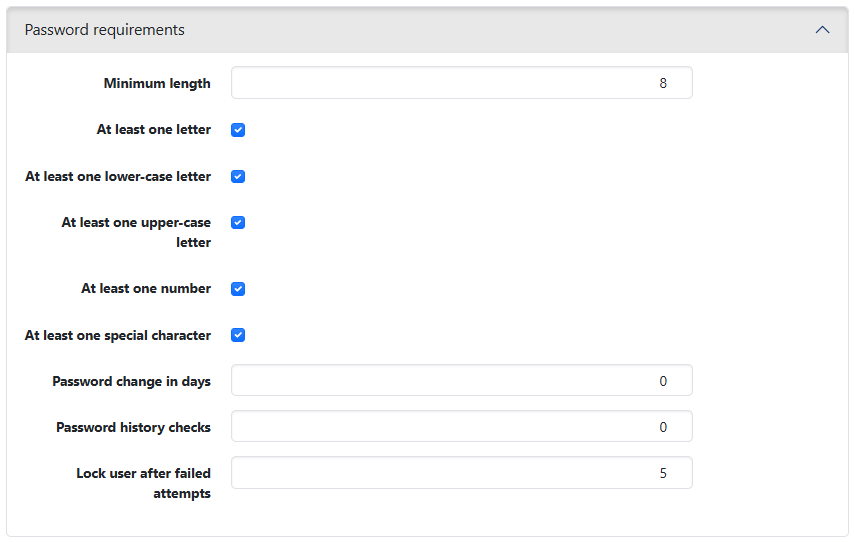This screenshot has height=542, width=855.
Task: Select the Password history checks input box
Action: coord(461,427)
